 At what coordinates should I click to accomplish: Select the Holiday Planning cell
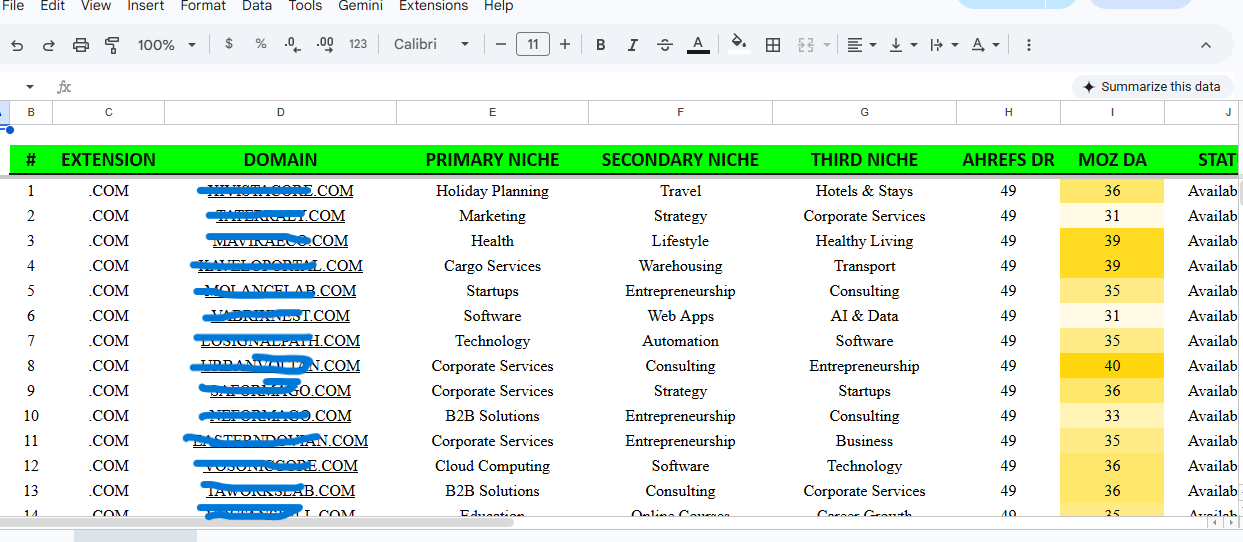click(493, 191)
